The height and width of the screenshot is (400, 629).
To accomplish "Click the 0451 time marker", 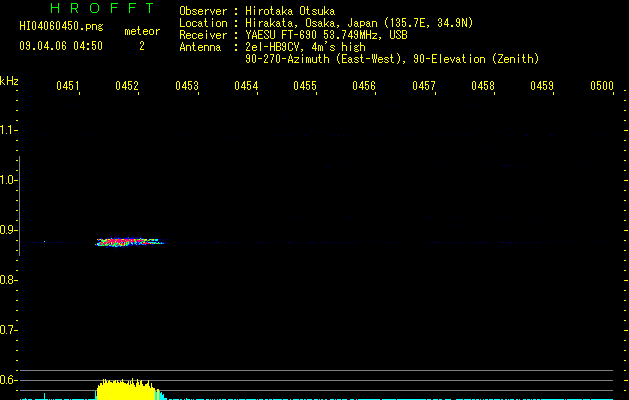I will coord(68,86).
